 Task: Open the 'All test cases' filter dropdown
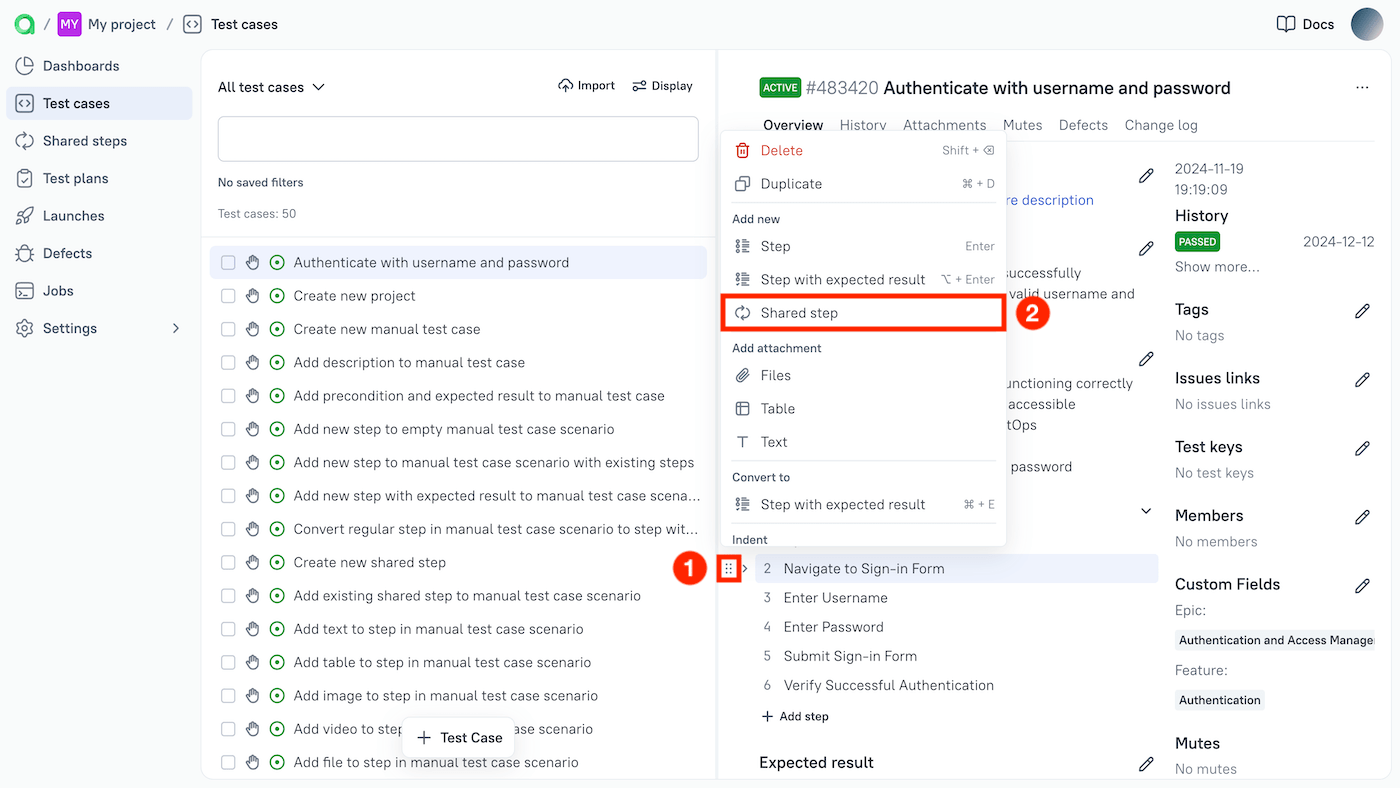pos(271,87)
